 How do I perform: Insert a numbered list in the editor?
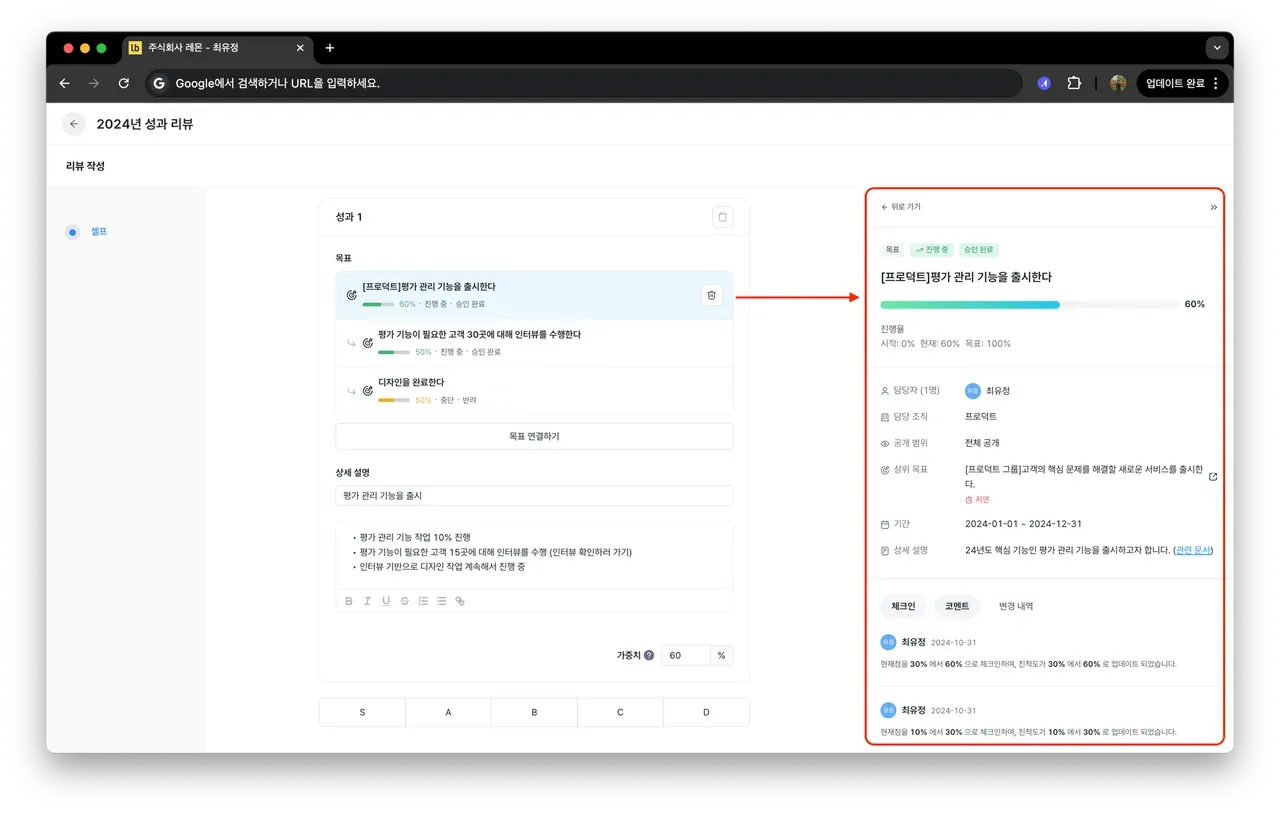tap(423, 601)
